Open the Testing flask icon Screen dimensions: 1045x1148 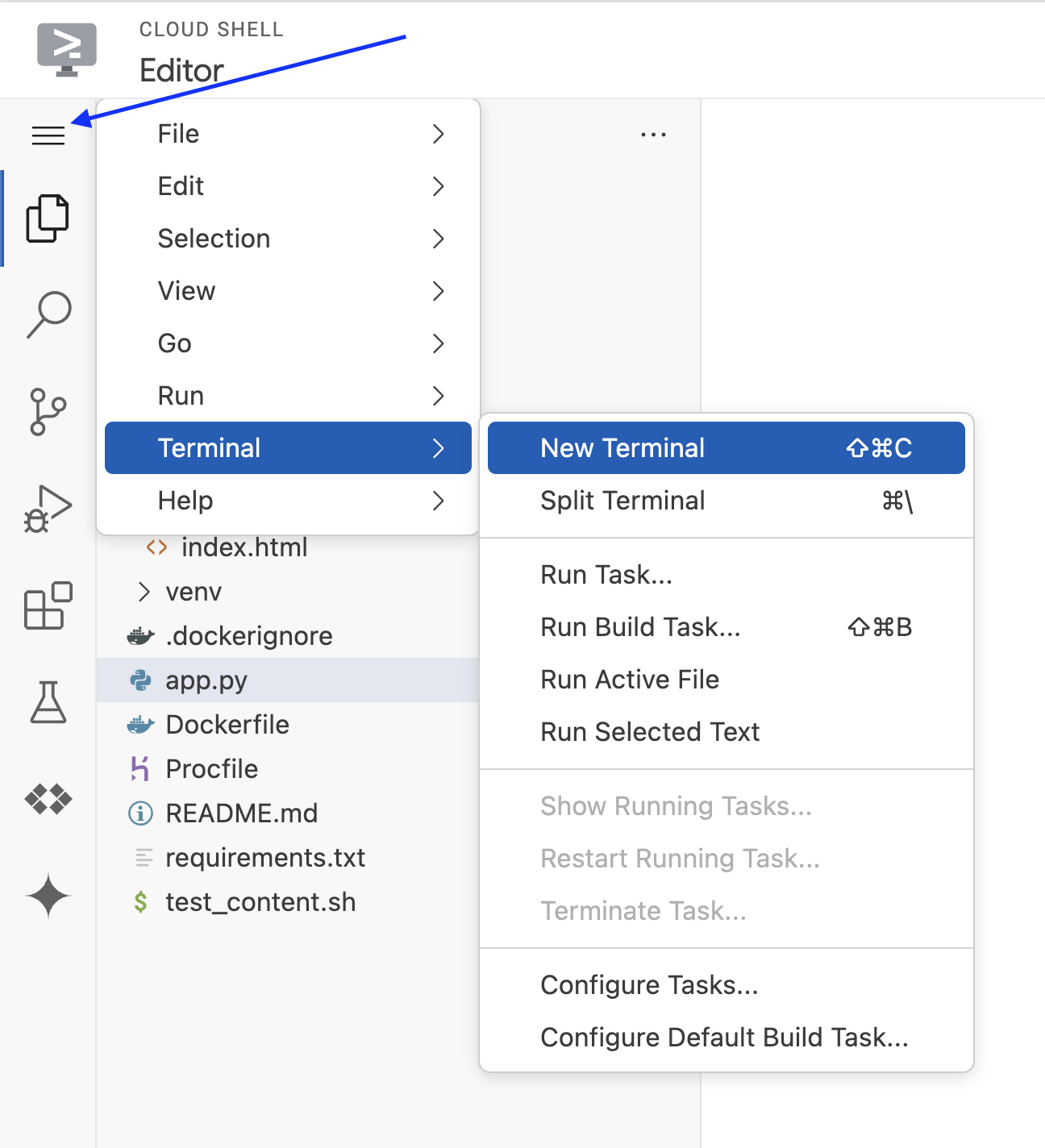click(x=48, y=702)
